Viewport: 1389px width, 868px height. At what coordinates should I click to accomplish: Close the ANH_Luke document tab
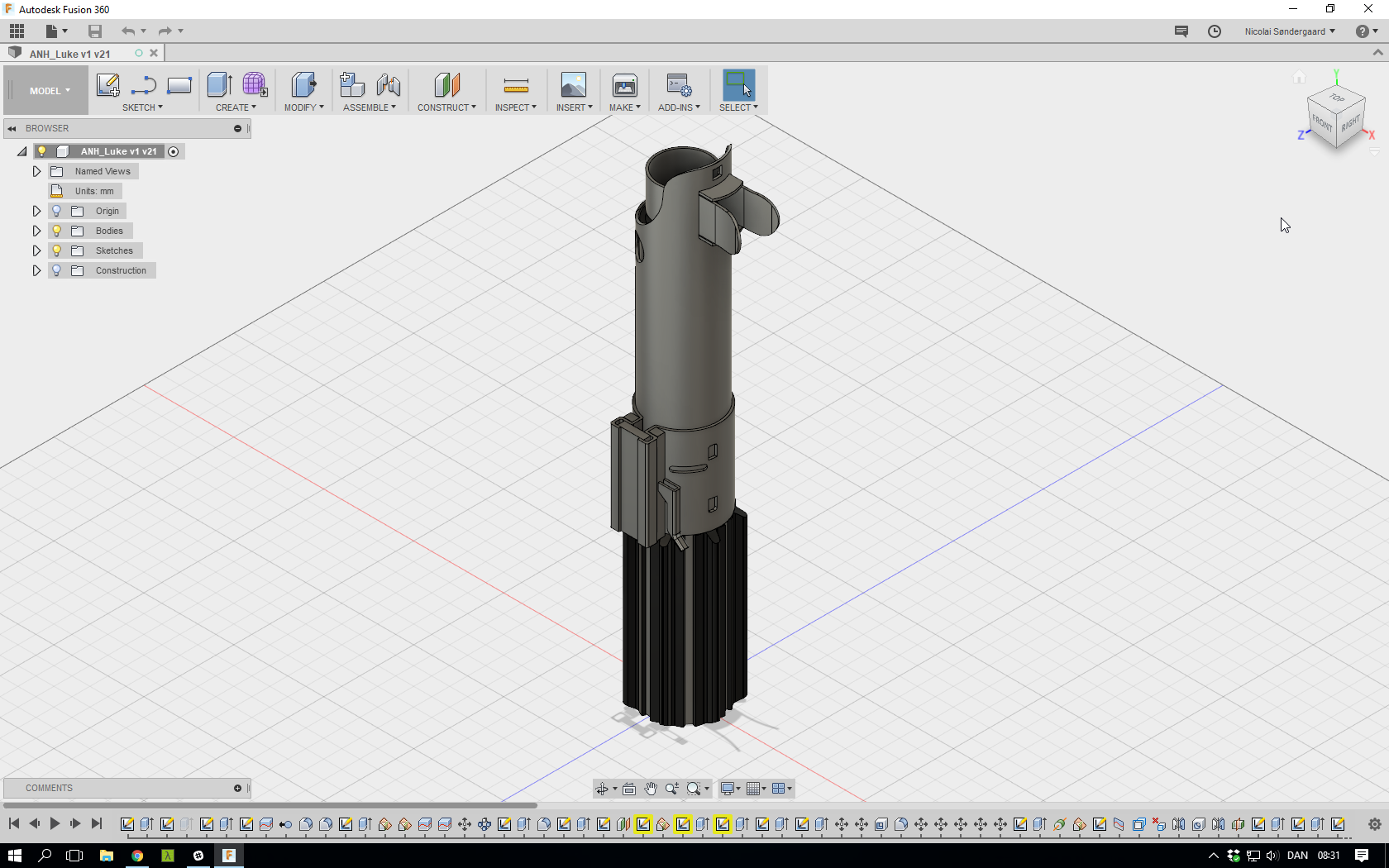pyautogui.click(x=154, y=53)
